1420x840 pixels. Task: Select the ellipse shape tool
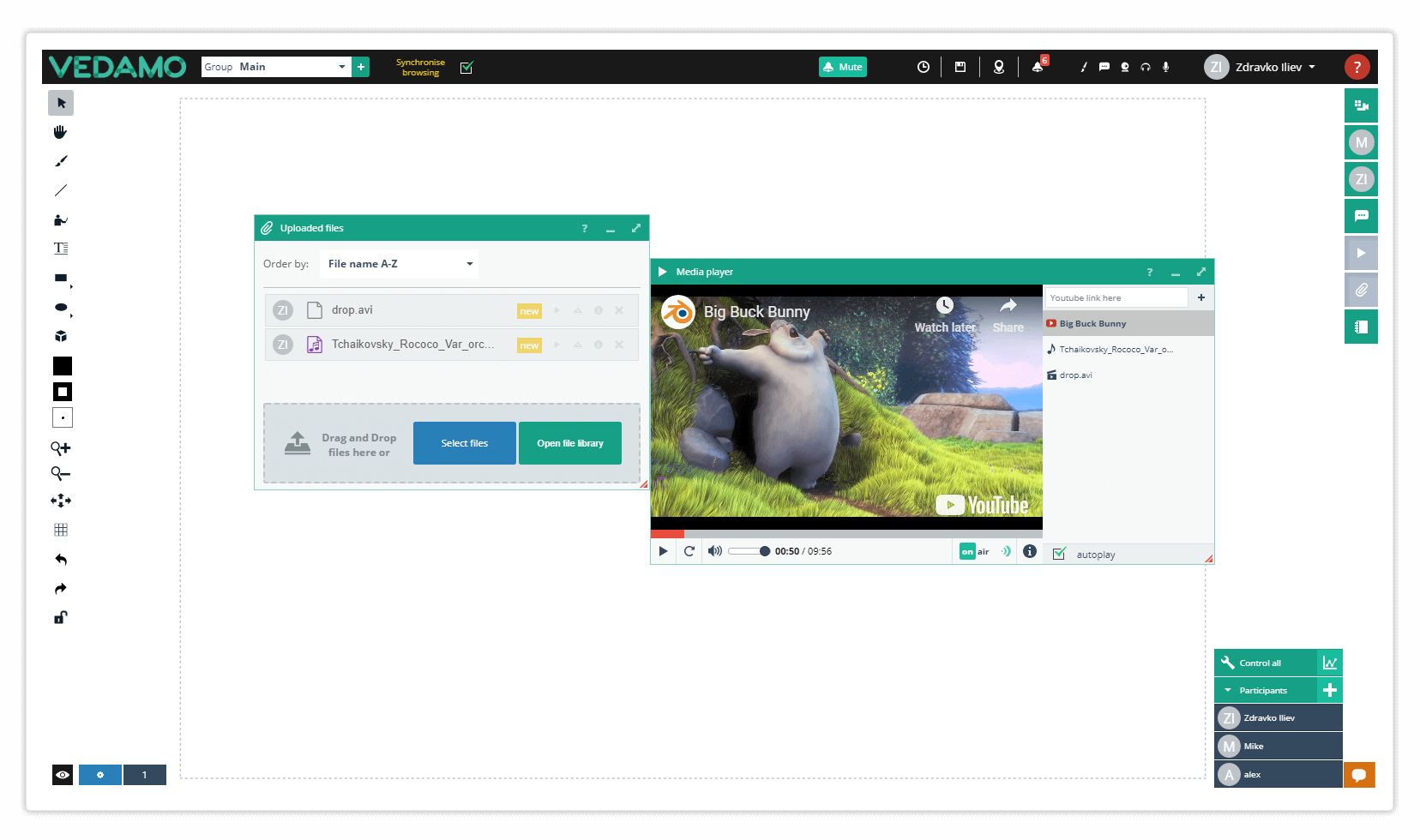(x=61, y=307)
